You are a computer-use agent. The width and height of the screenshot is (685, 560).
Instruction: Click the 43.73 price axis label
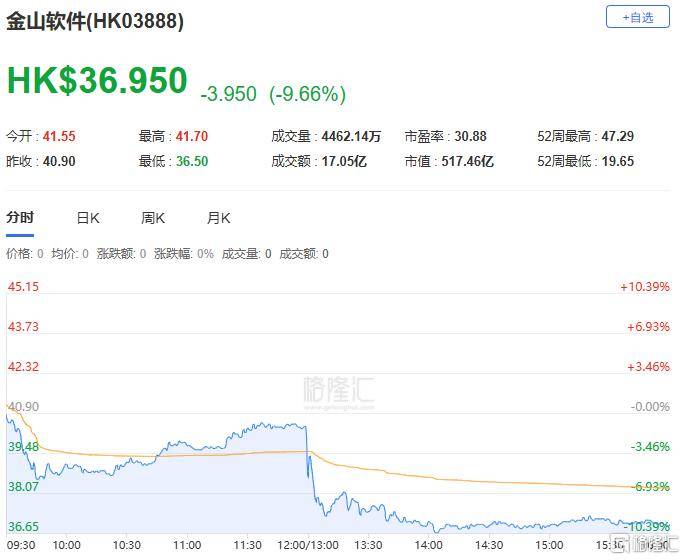[x=23, y=327]
